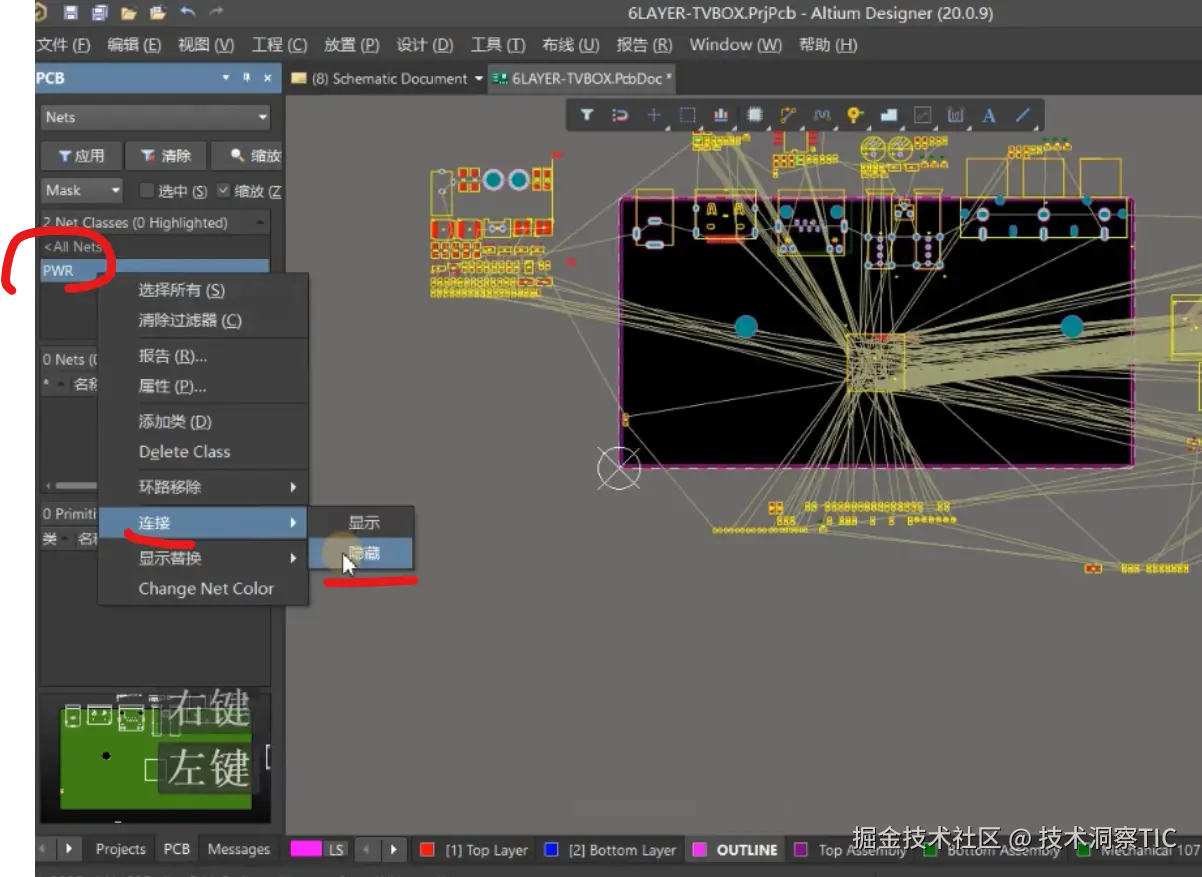1202x877 pixels.
Task: Select the 连接 context menu item
Action: click(203, 523)
